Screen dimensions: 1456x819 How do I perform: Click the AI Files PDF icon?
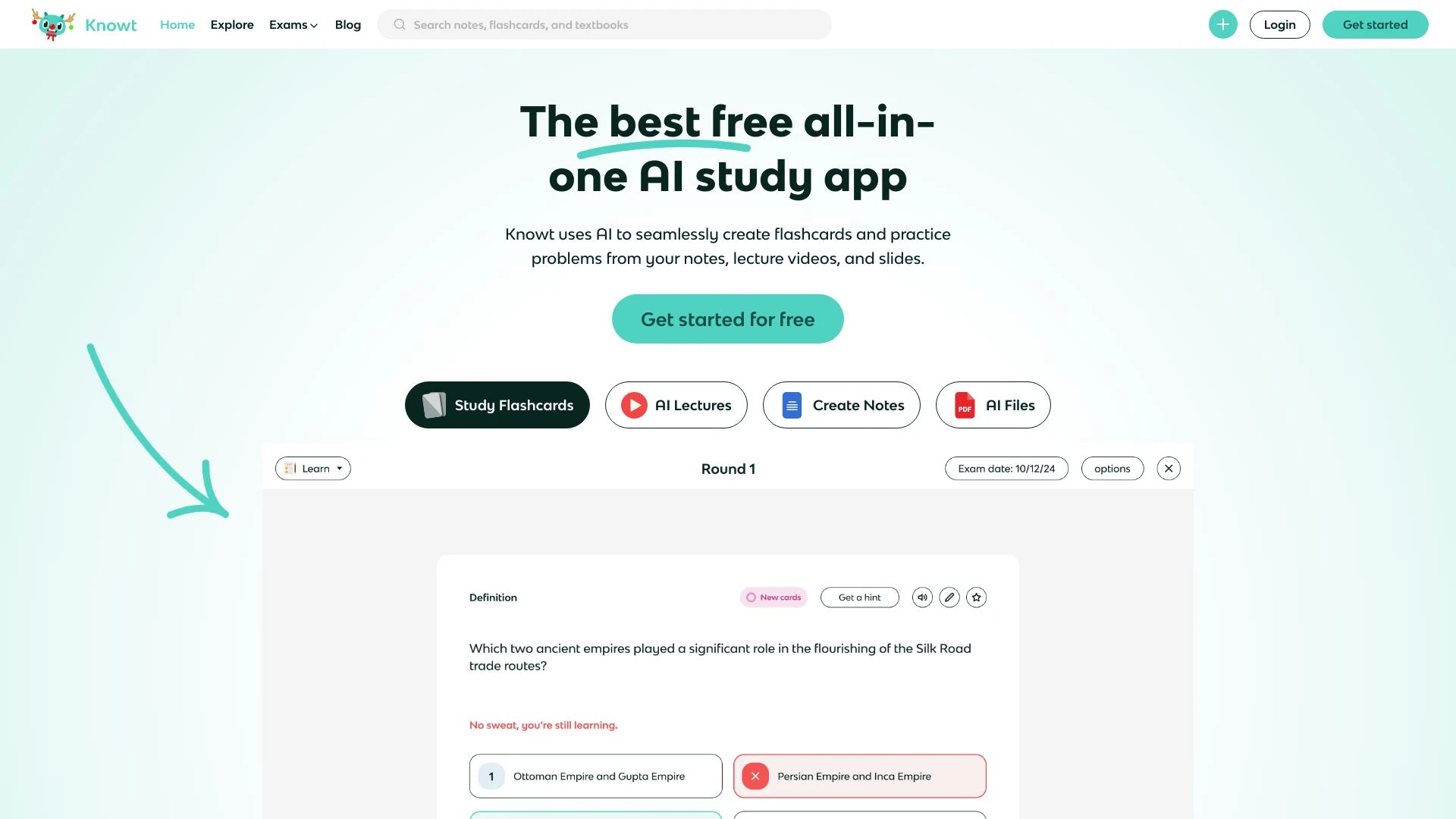click(962, 404)
